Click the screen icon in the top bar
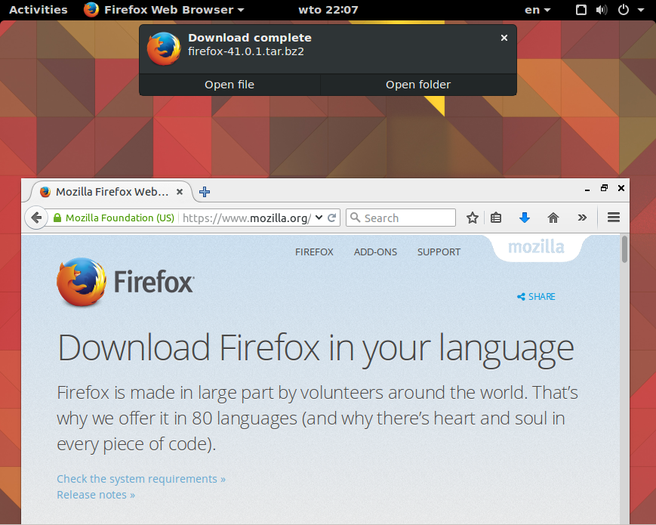The height and width of the screenshot is (525, 656). coord(581,10)
